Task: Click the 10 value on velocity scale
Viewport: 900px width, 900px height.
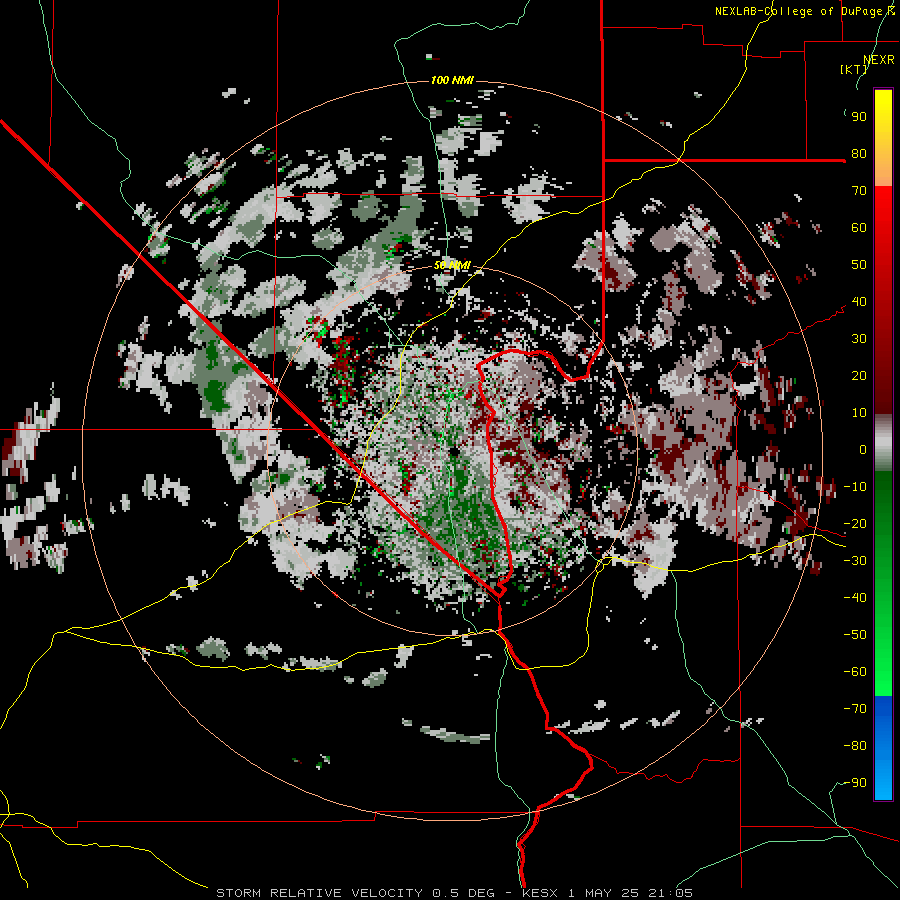Action: [859, 413]
